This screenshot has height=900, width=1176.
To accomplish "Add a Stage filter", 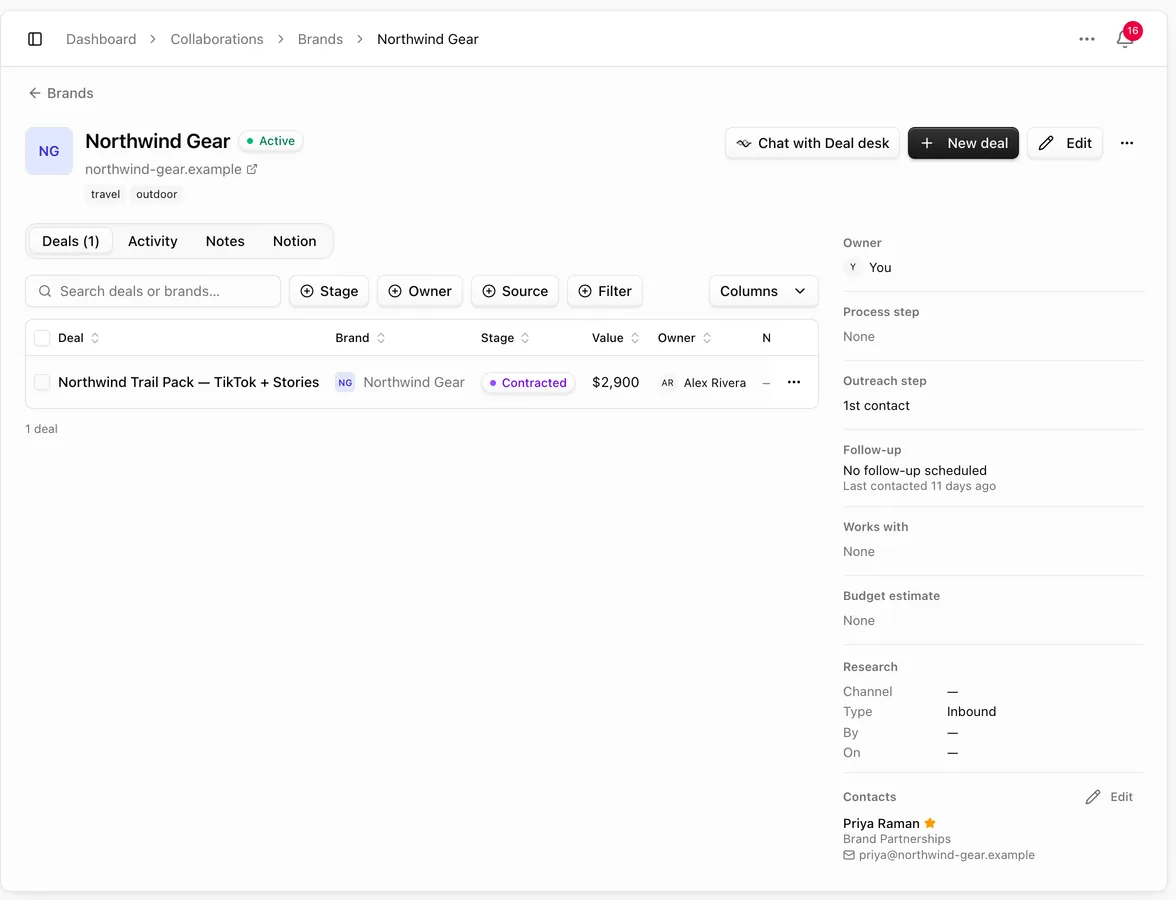I will (329, 291).
